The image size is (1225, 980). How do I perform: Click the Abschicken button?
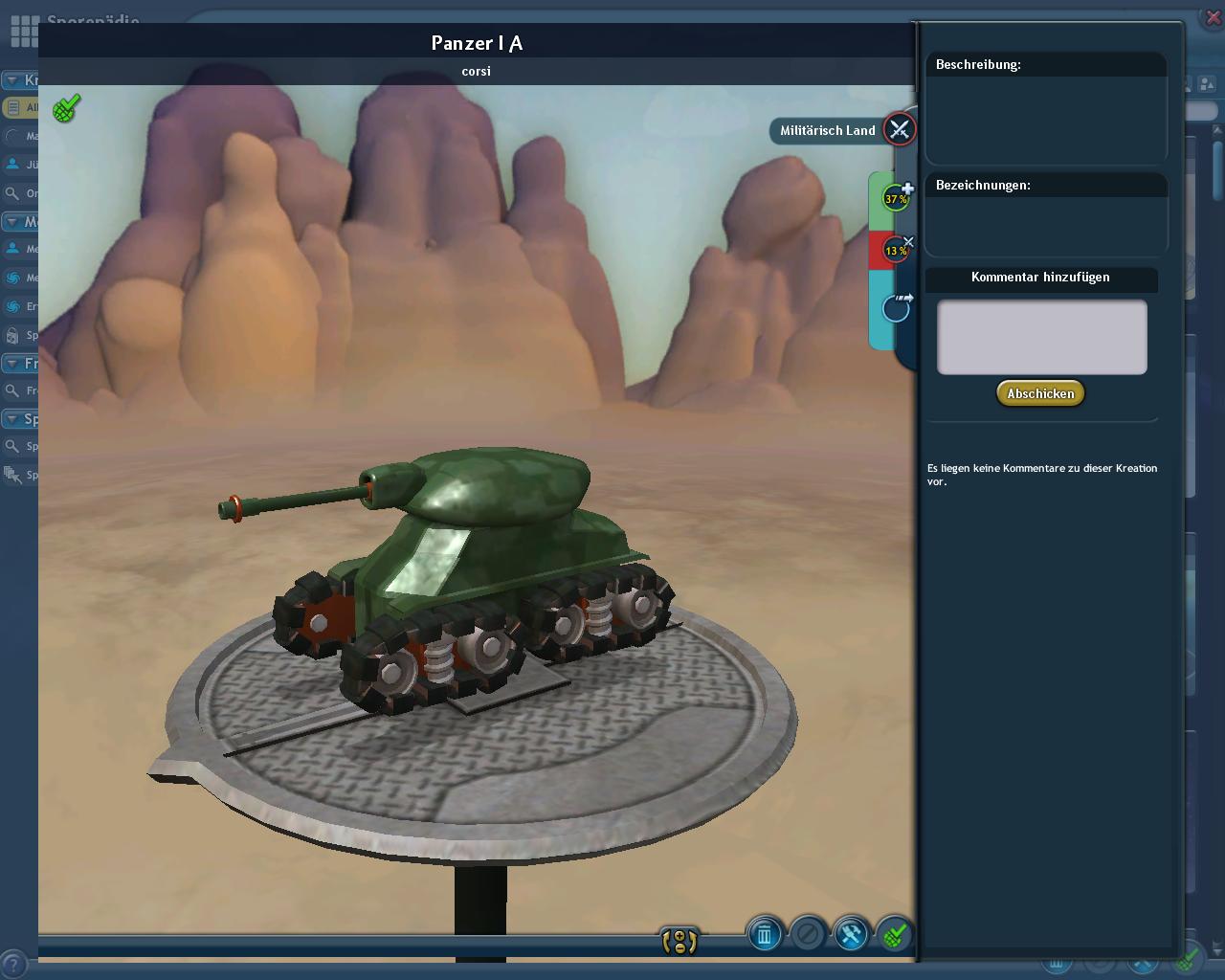(1040, 393)
